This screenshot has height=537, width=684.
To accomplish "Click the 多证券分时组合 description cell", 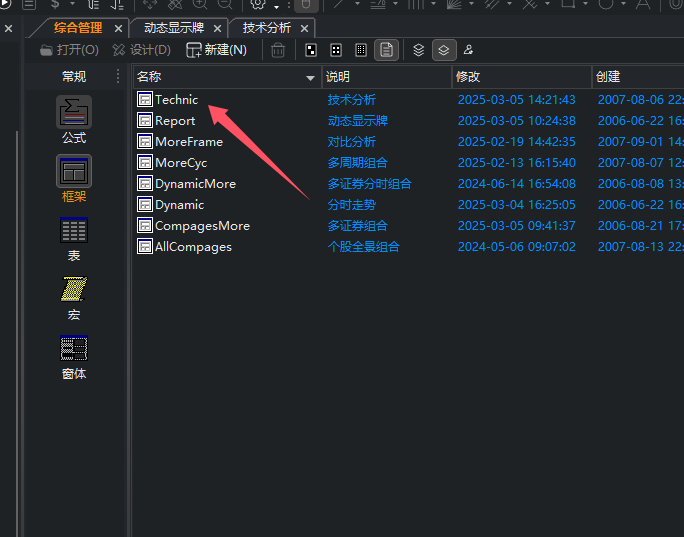I will pyautogui.click(x=369, y=184).
